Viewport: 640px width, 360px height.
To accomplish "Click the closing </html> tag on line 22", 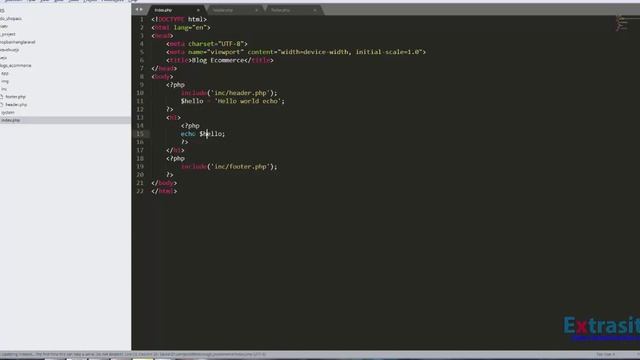I will pos(164,191).
